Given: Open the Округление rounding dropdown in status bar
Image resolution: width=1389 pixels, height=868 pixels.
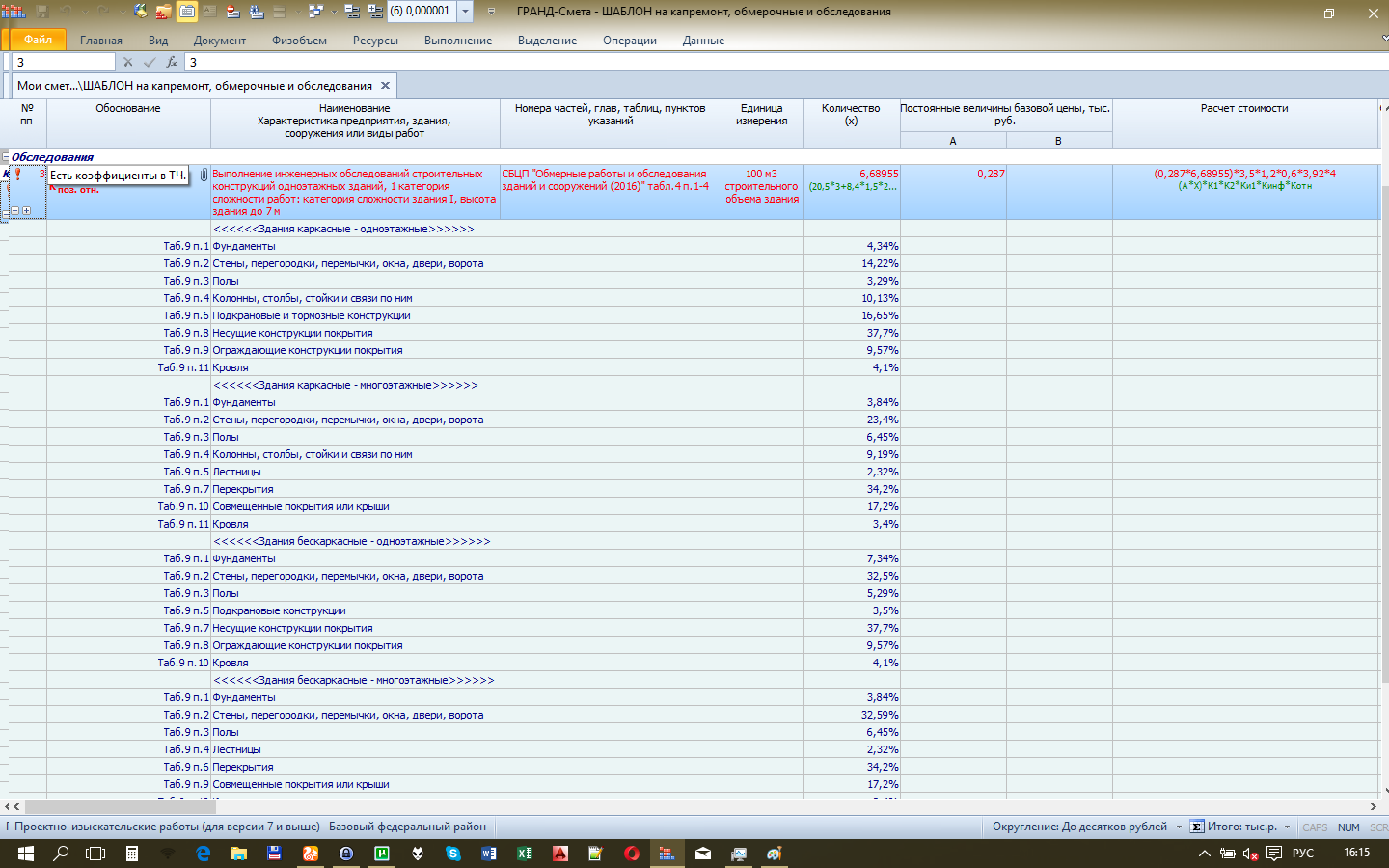Looking at the screenshot, I should pos(1179,827).
